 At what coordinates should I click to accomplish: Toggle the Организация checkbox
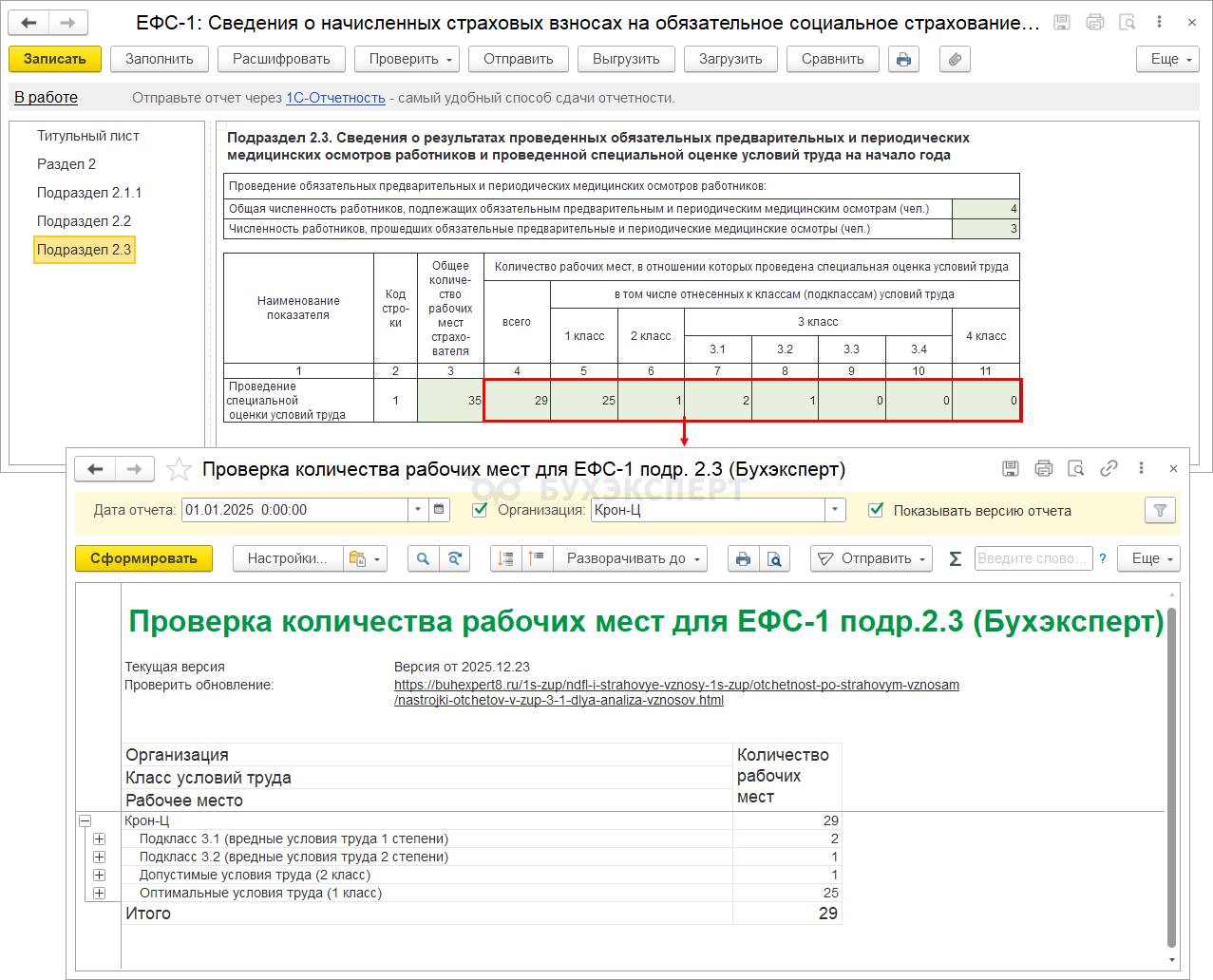pyautogui.click(x=481, y=510)
